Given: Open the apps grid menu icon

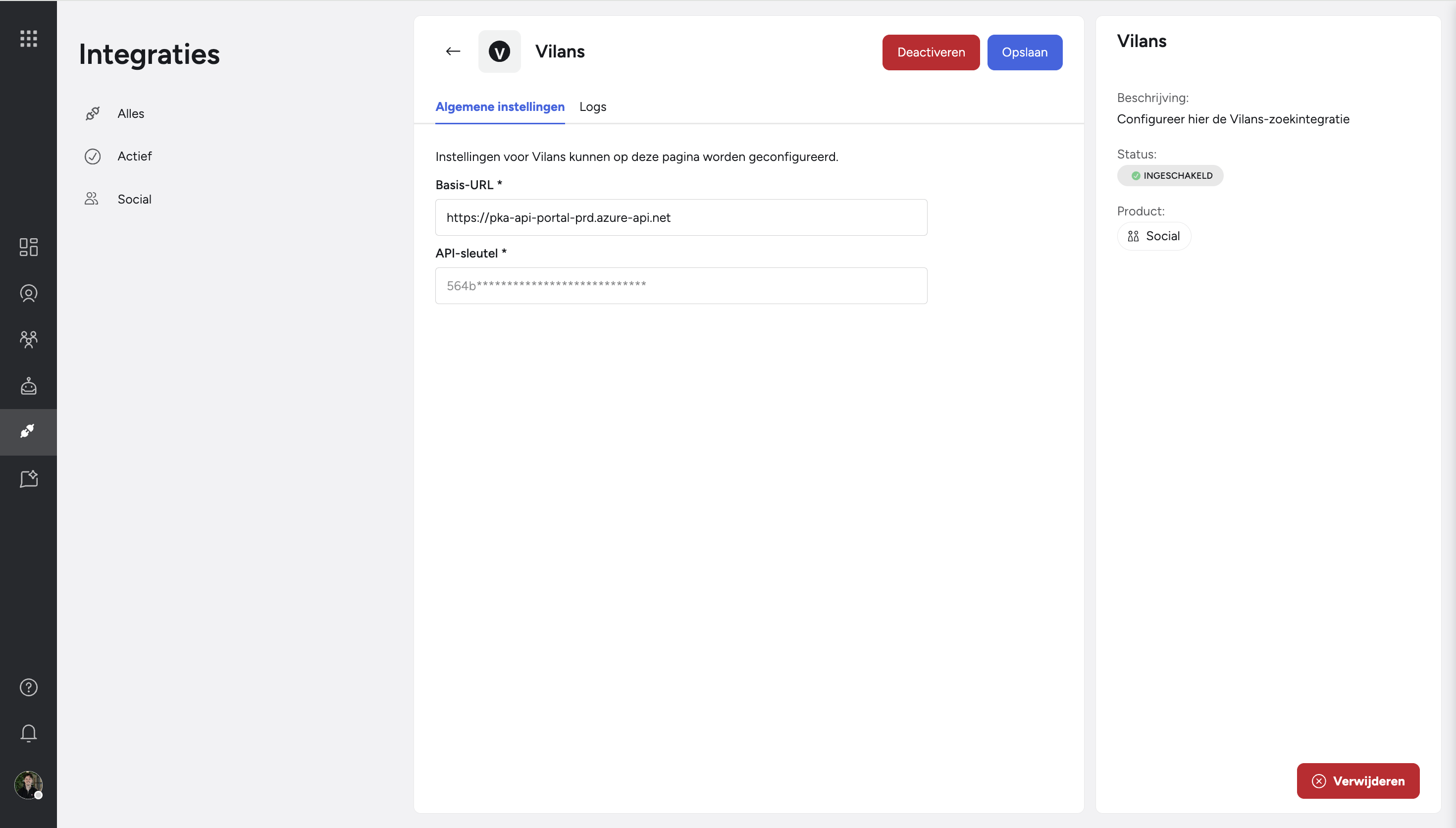Looking at the screenshot, I should coord(28,39).
